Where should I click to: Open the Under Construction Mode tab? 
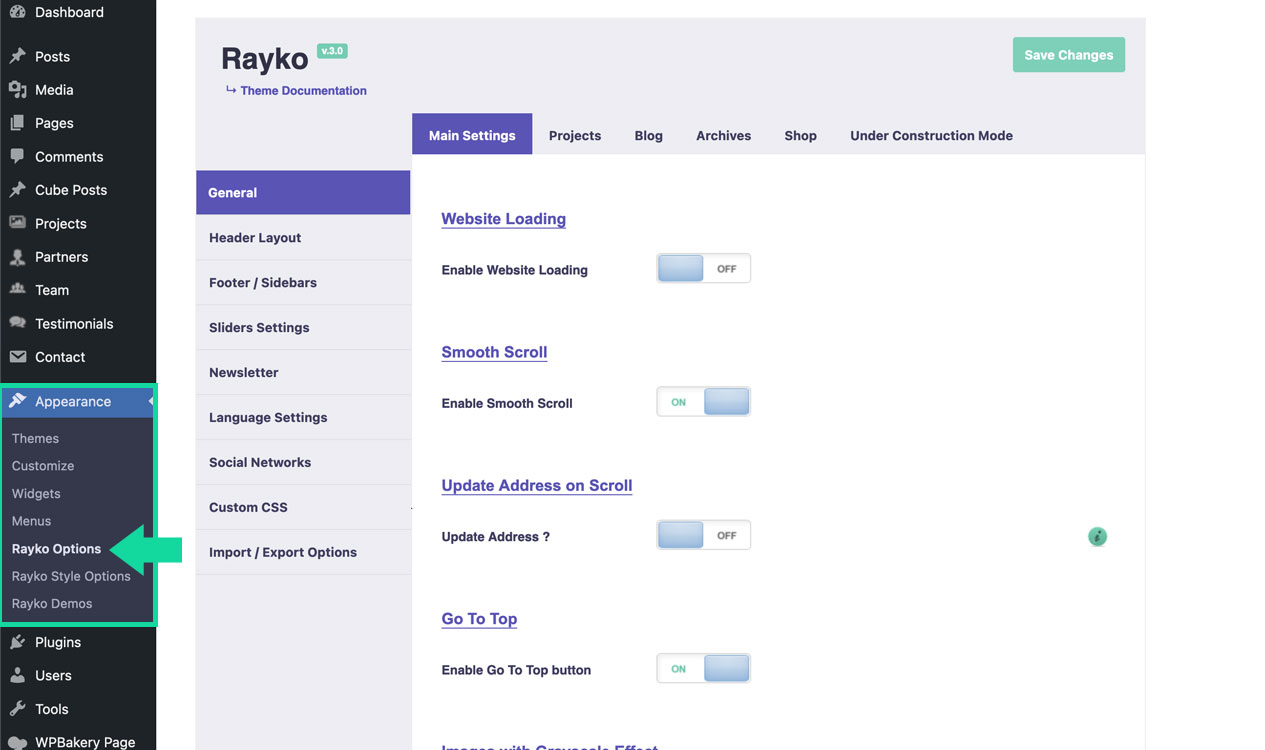(x=931, y=135)
